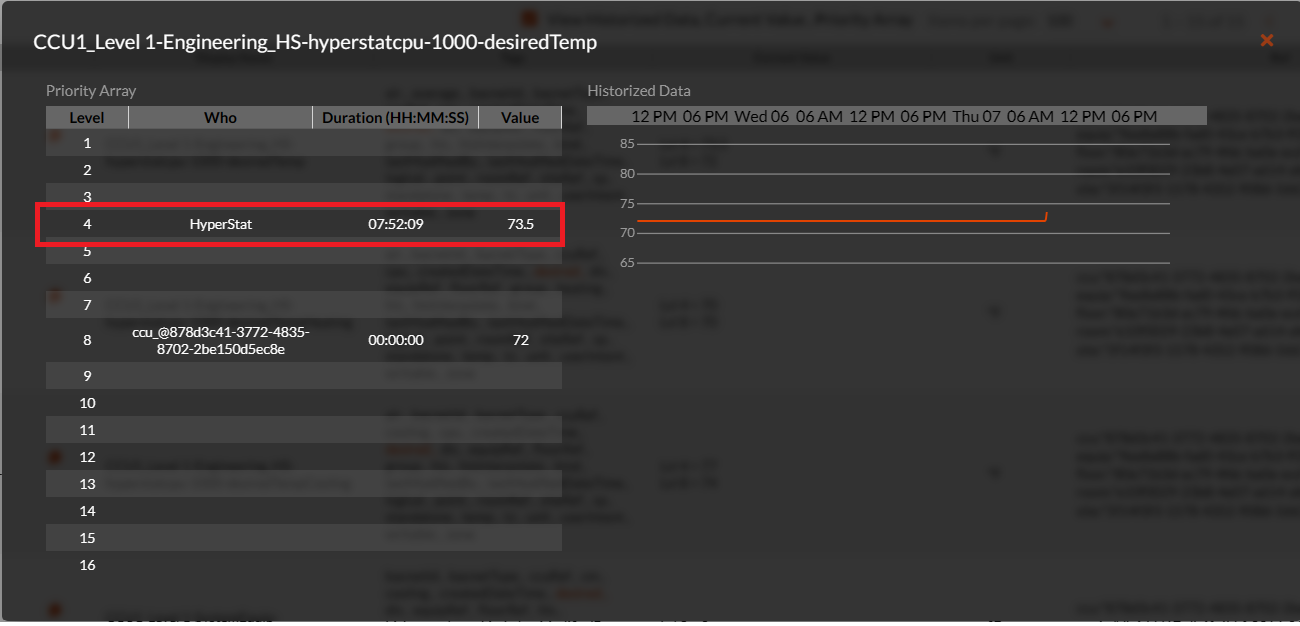Image resolution: width=1300 pixels, height=626 pixels.
Task: Click the dialog title CCU1_Level 1-Engineering_HS-hyperstatcpu-1000-desiredTemp
Action: tap(315, 42)
